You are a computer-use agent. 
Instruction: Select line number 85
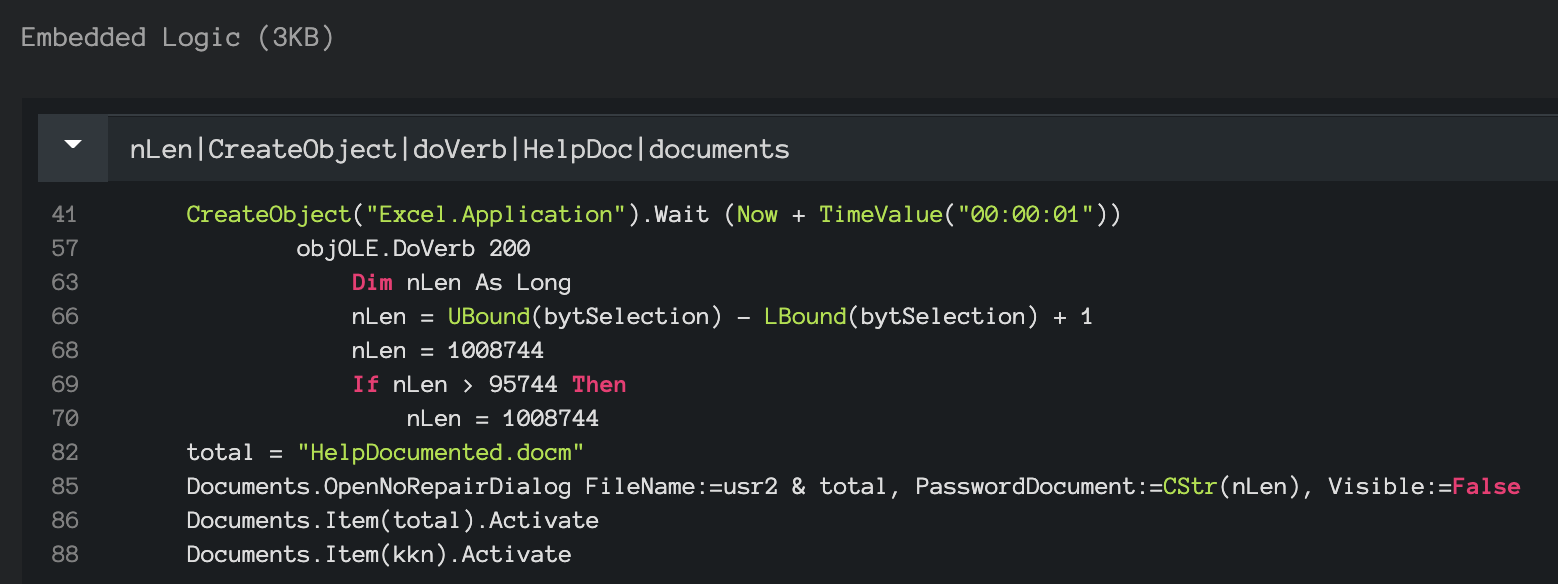tap(64, 486)
